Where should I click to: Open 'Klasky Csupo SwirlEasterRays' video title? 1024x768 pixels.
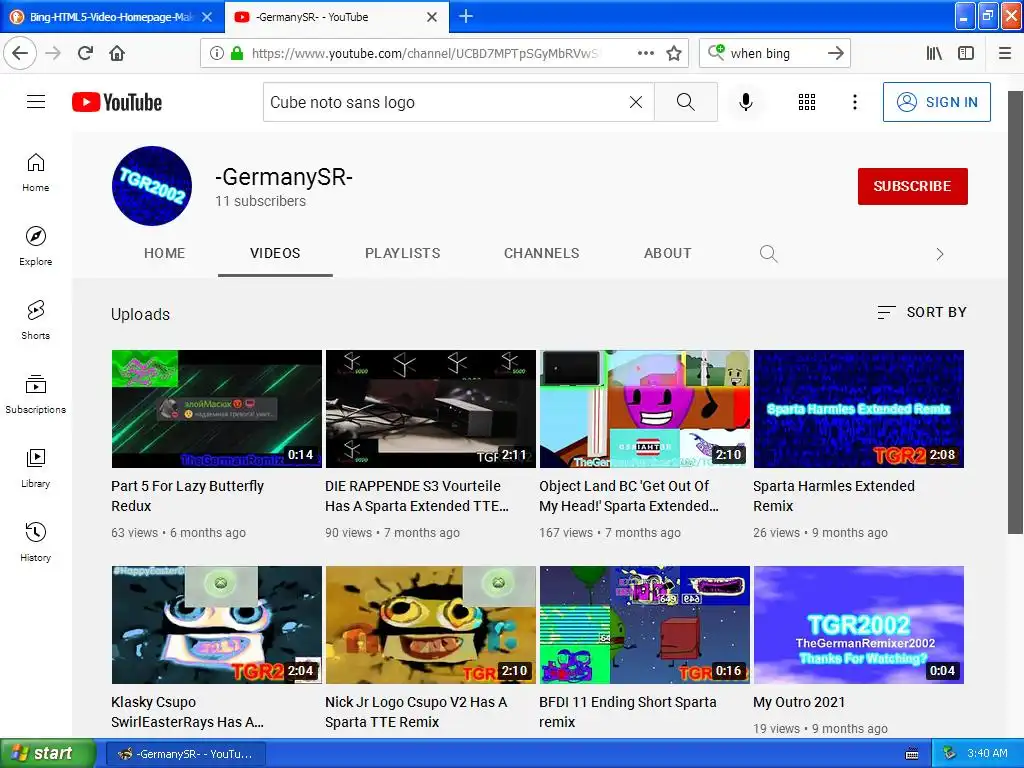pyautogui.click(x=187, y=712)
